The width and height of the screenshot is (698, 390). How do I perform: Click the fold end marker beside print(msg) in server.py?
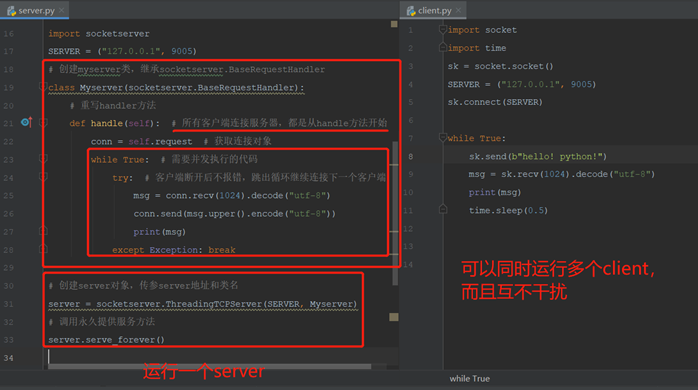43,231
